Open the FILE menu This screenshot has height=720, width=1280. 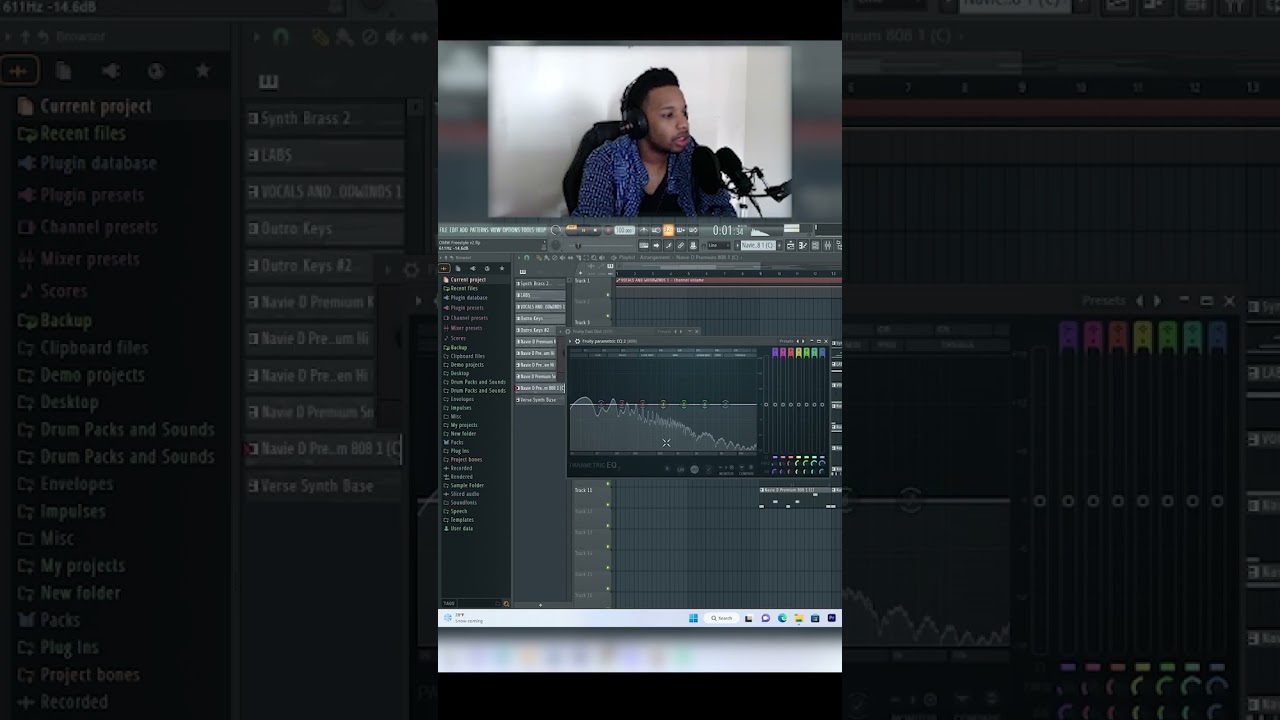[443, 230]
